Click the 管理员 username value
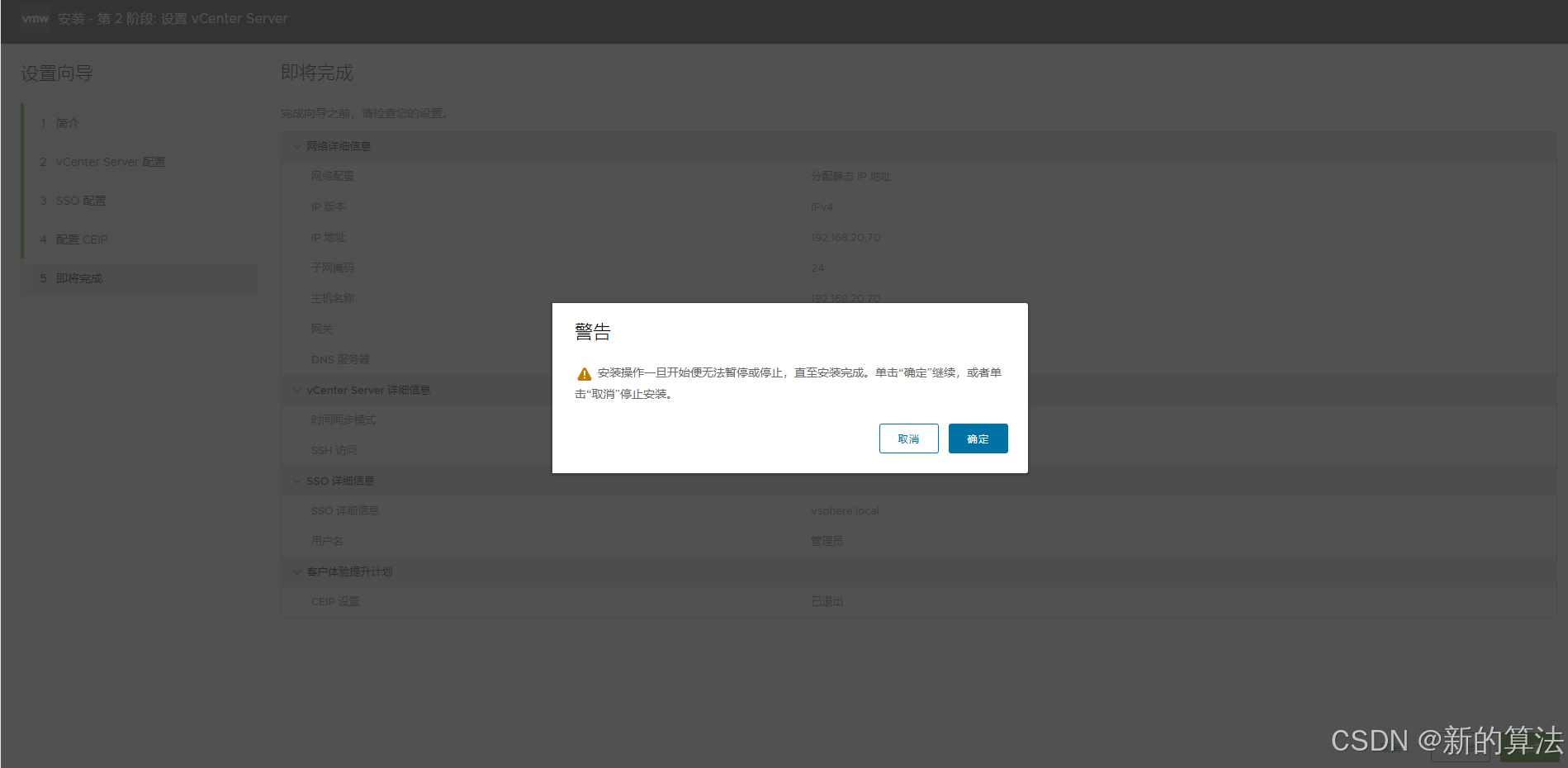 tap(827, 542)
